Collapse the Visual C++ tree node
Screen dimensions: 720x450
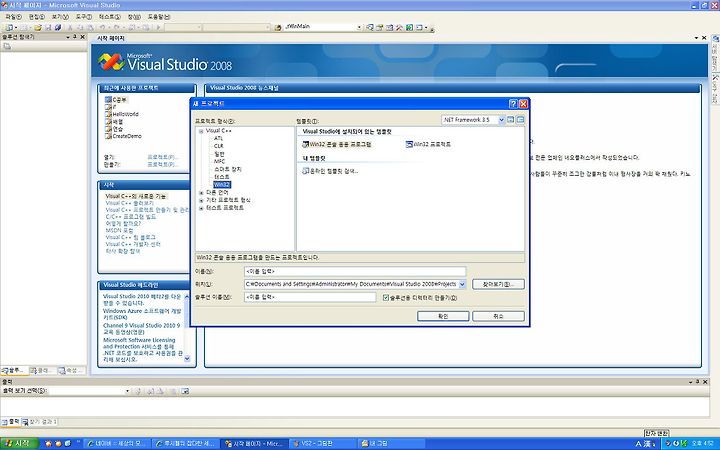201,131
